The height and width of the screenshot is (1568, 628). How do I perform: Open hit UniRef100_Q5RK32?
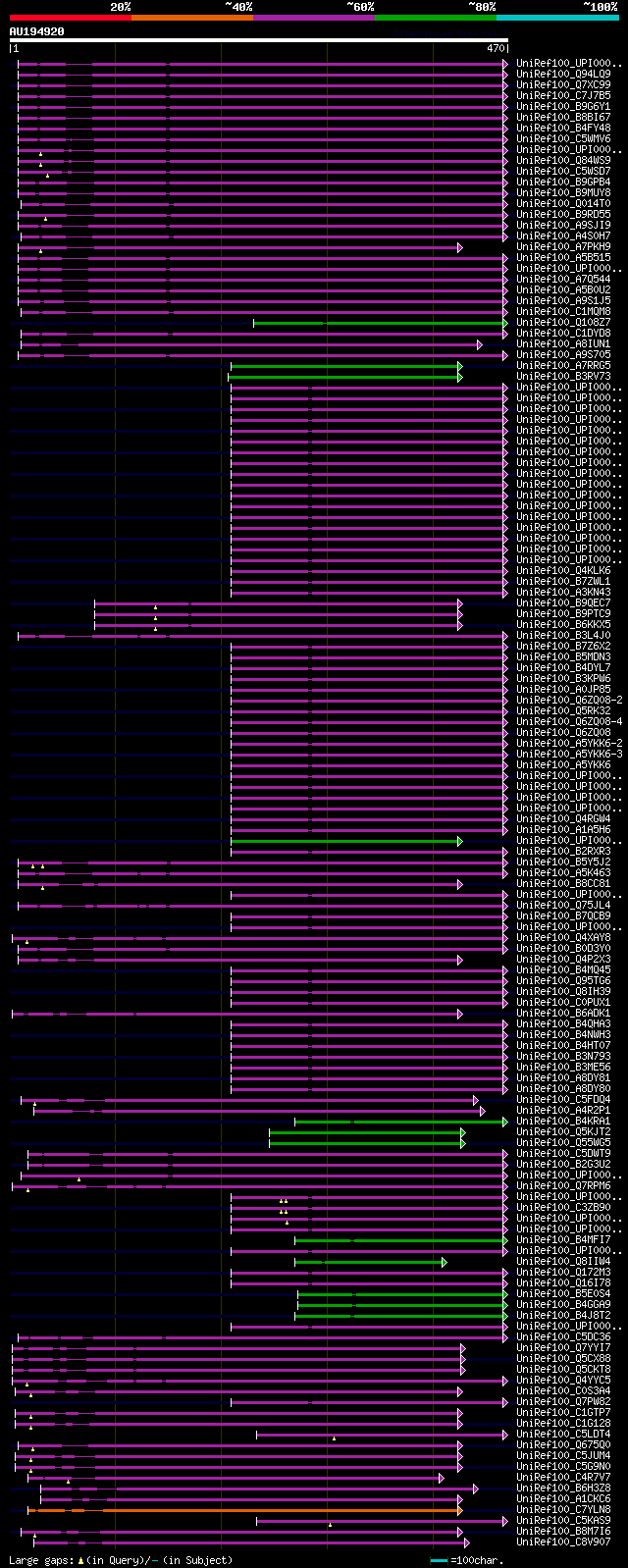click(x=563, y=710)
